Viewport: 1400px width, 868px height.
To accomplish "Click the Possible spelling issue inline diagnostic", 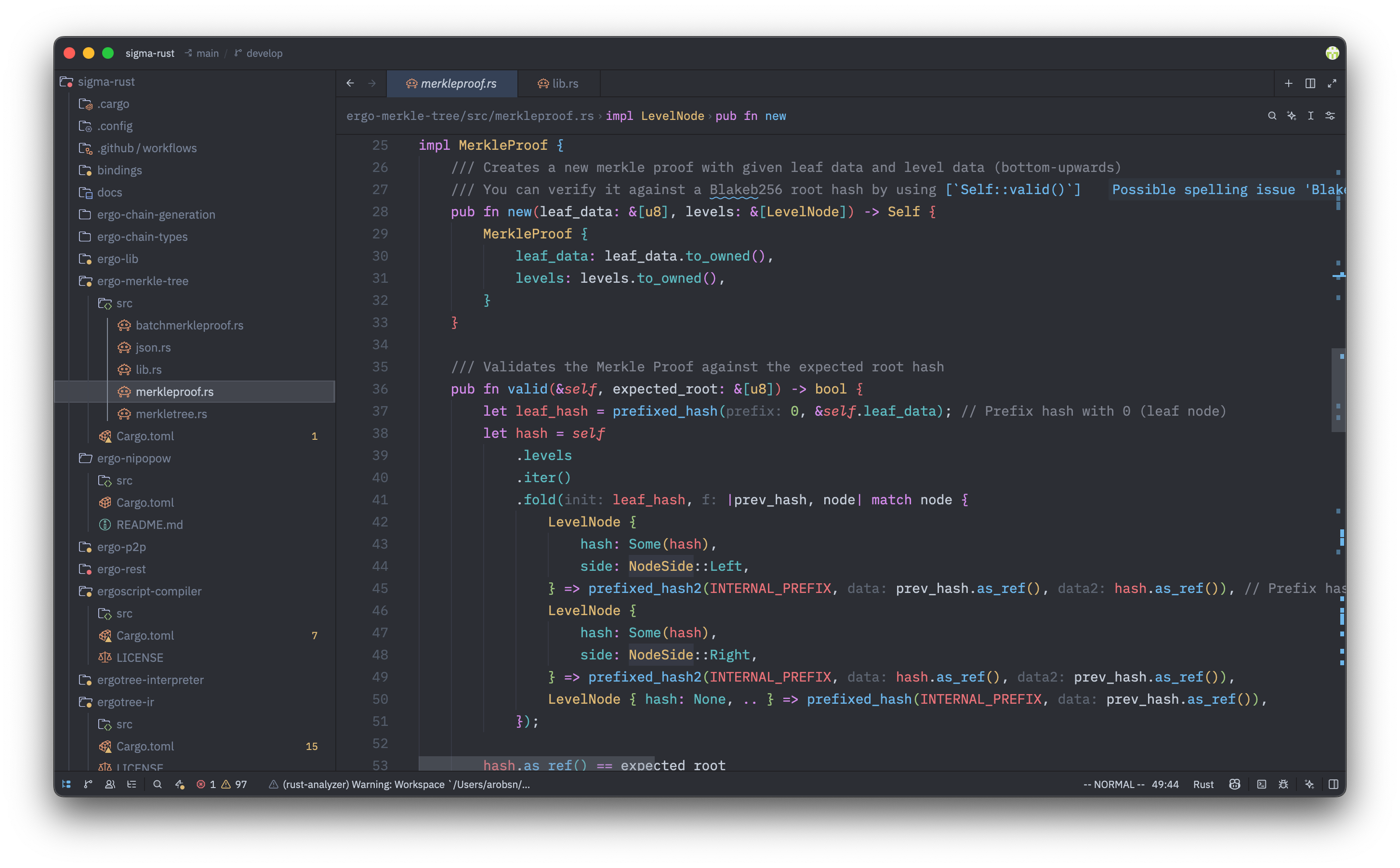I will pyautogui.click(x=1228, y=189).
